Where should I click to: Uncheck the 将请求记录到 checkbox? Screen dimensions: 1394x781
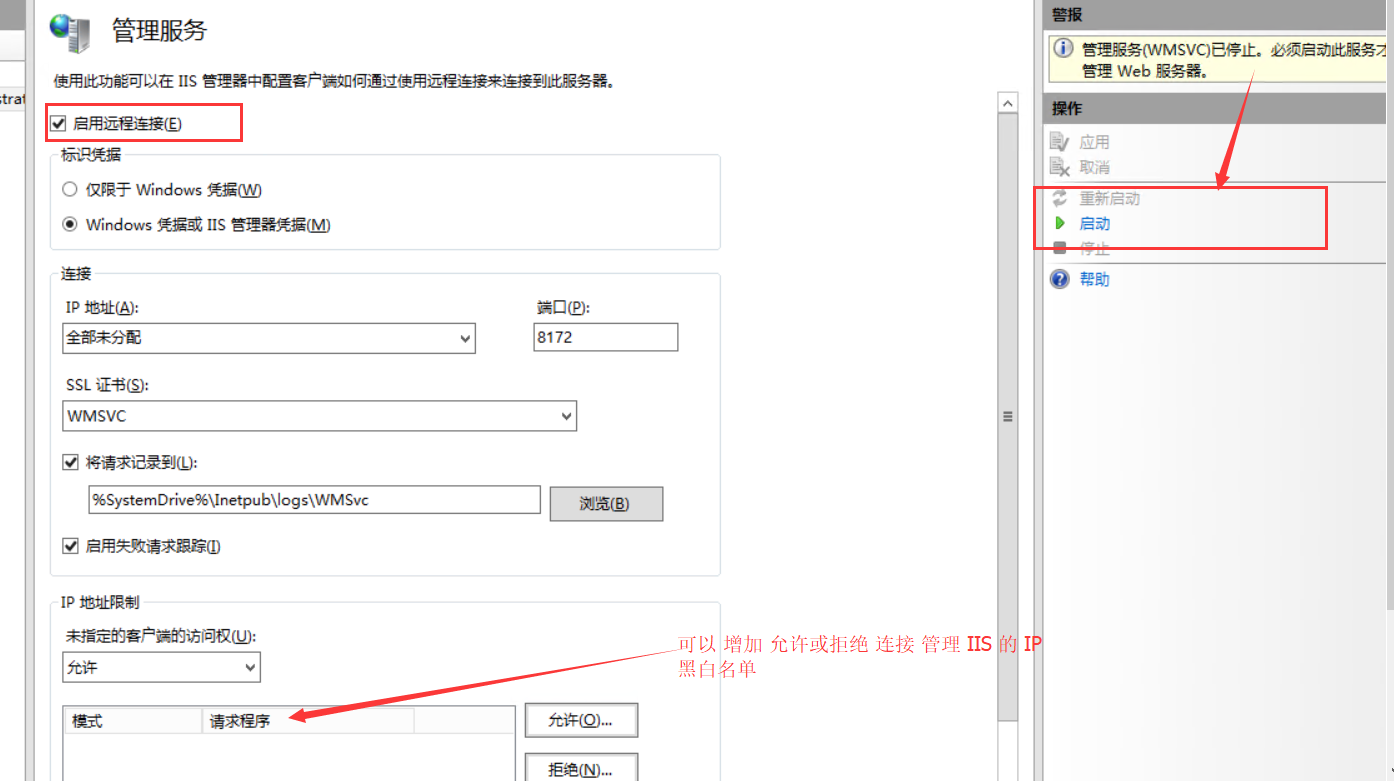[x=70, y=462]
